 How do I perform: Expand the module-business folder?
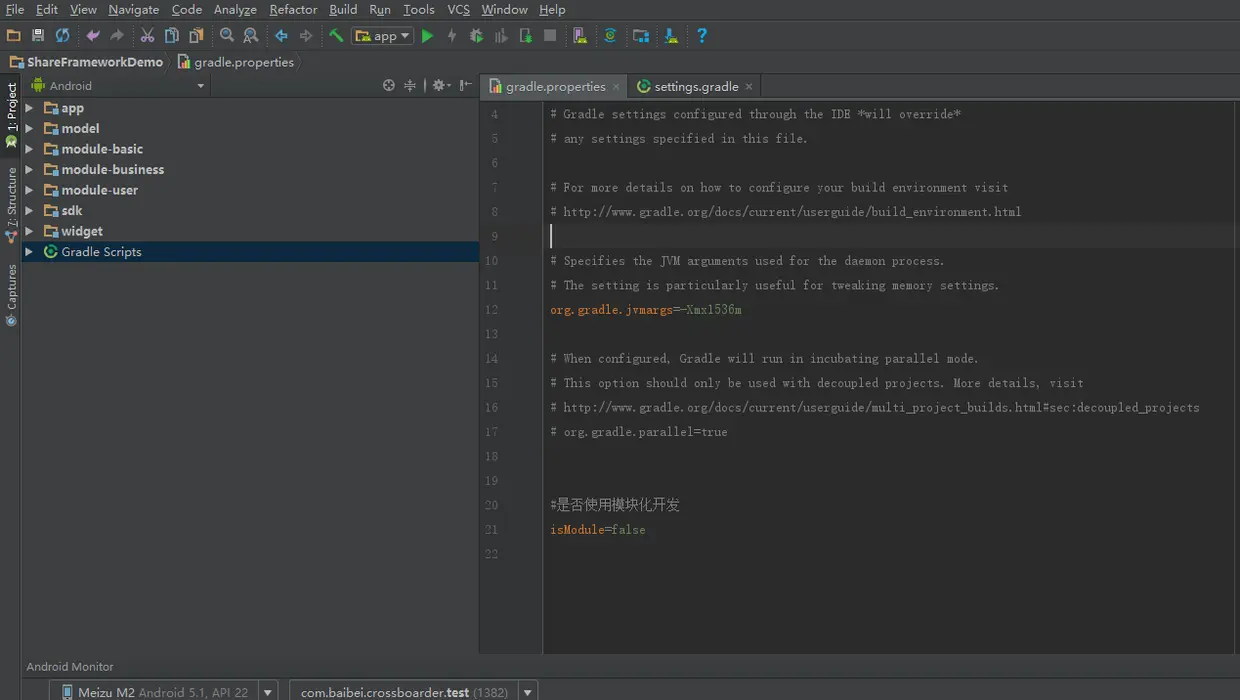29,170
